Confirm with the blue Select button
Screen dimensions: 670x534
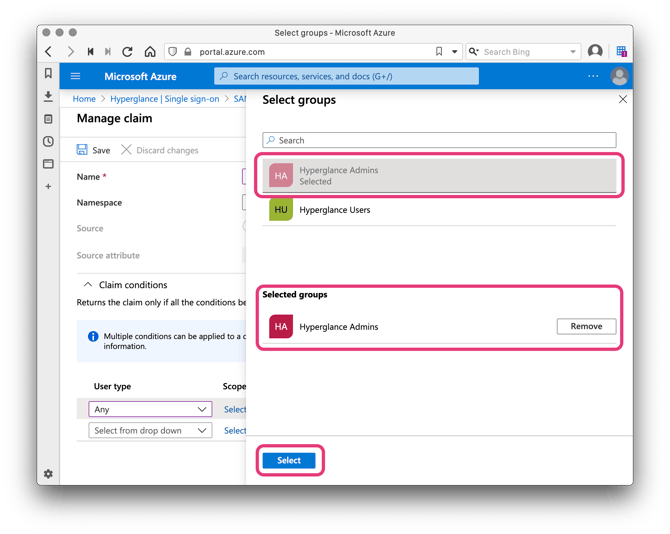289,460
